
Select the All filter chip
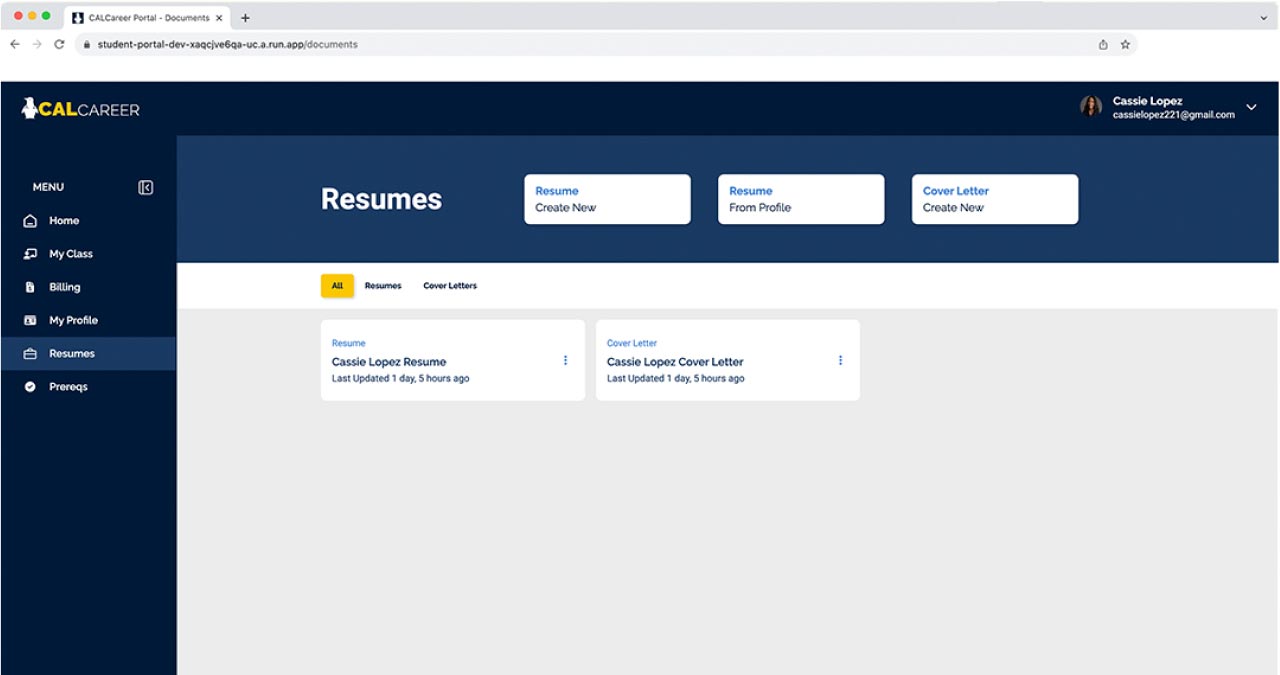pos(337,285)
